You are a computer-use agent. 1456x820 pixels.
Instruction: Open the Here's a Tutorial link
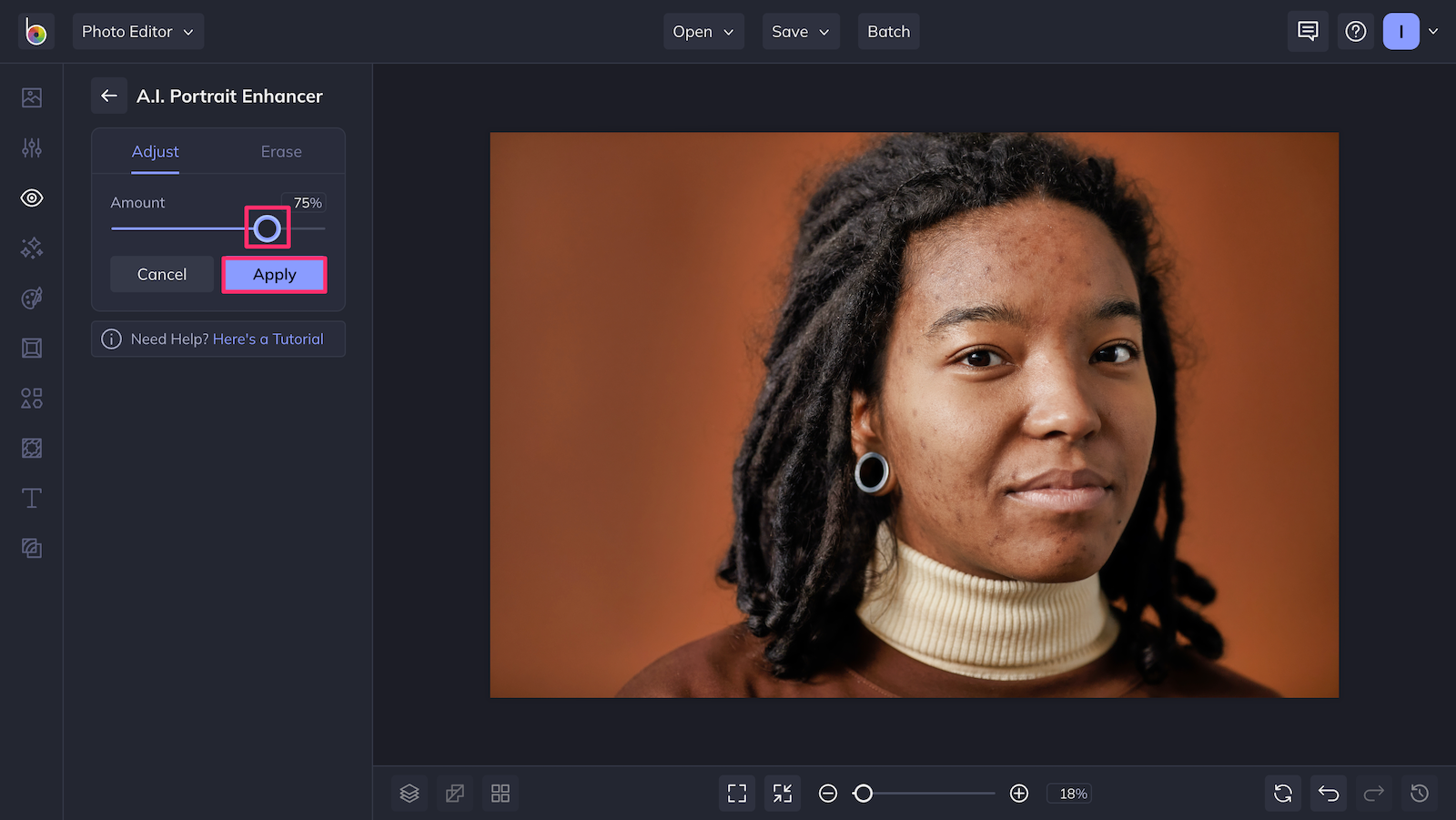pyautogui.click(x=268, y=339)
